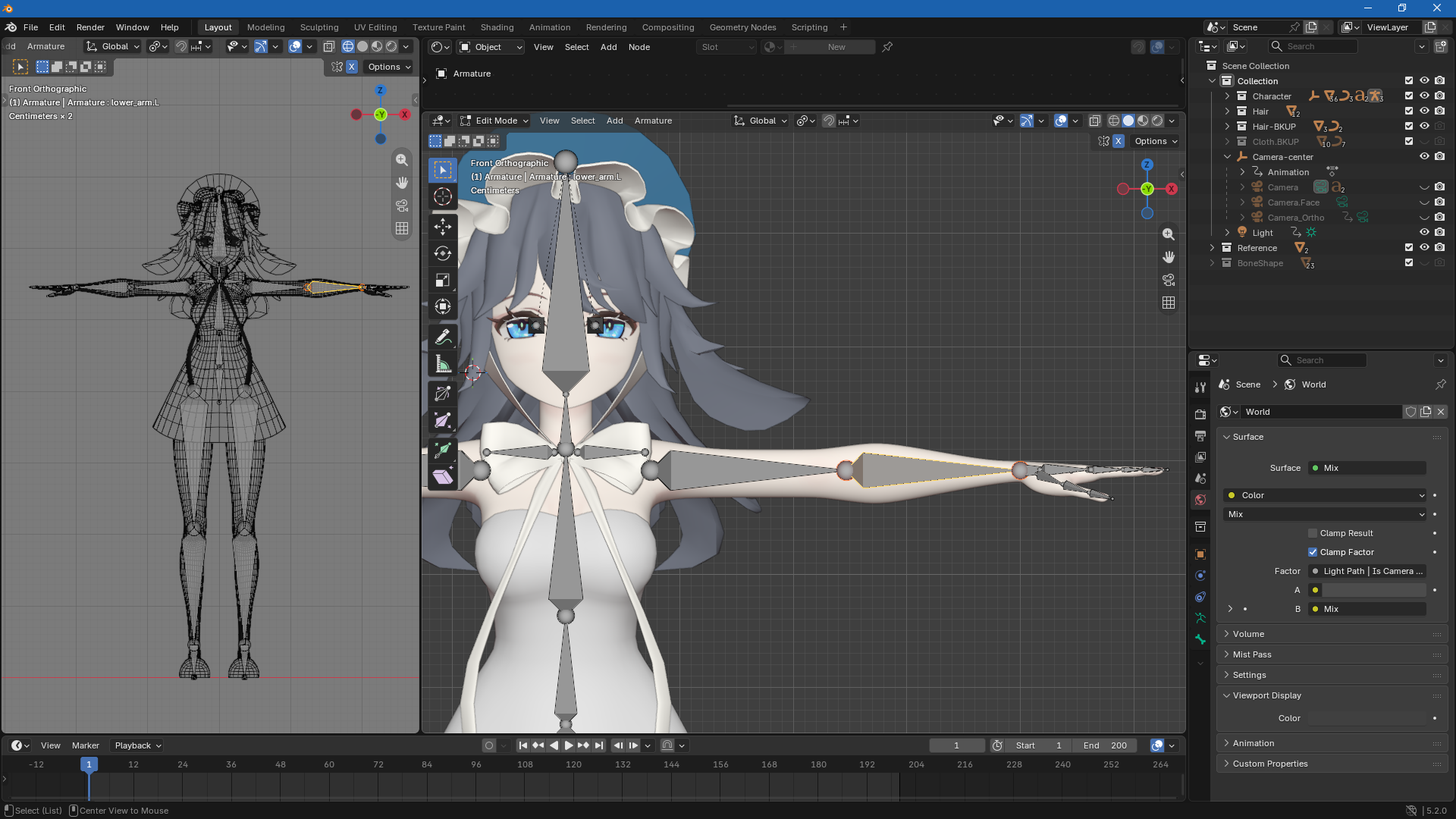Viewport: 1456px width, 819px height.
Task: Expand the Character collection tree
Action: click(1227, 96)
